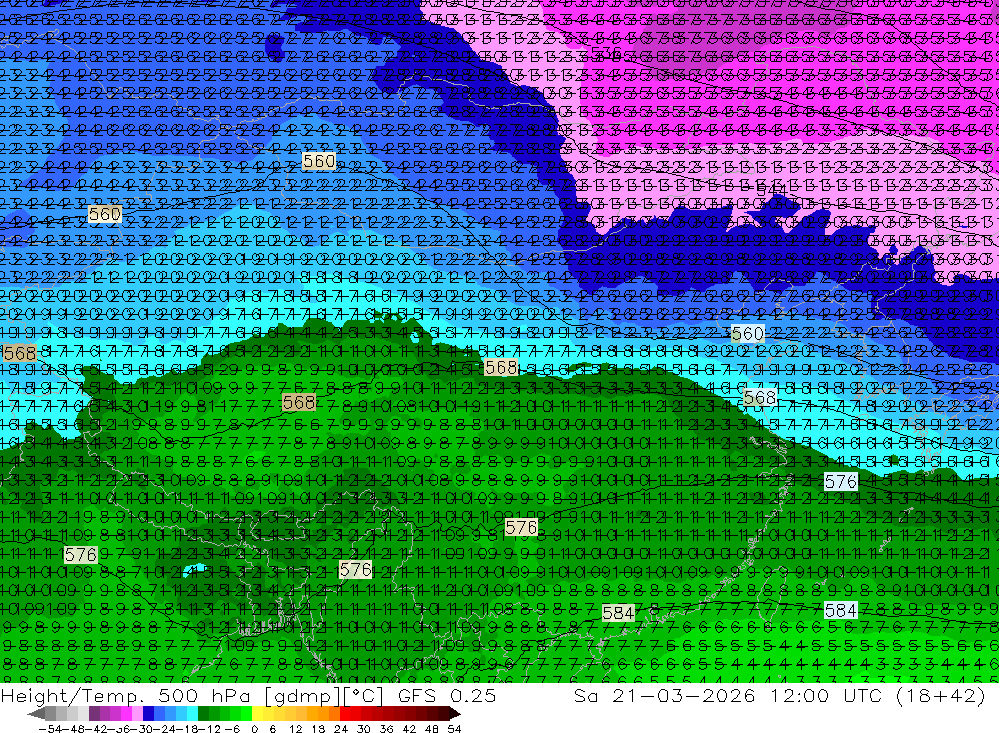Click the '24' legend tick value
Screen dimensions: 1000x733
341,729
